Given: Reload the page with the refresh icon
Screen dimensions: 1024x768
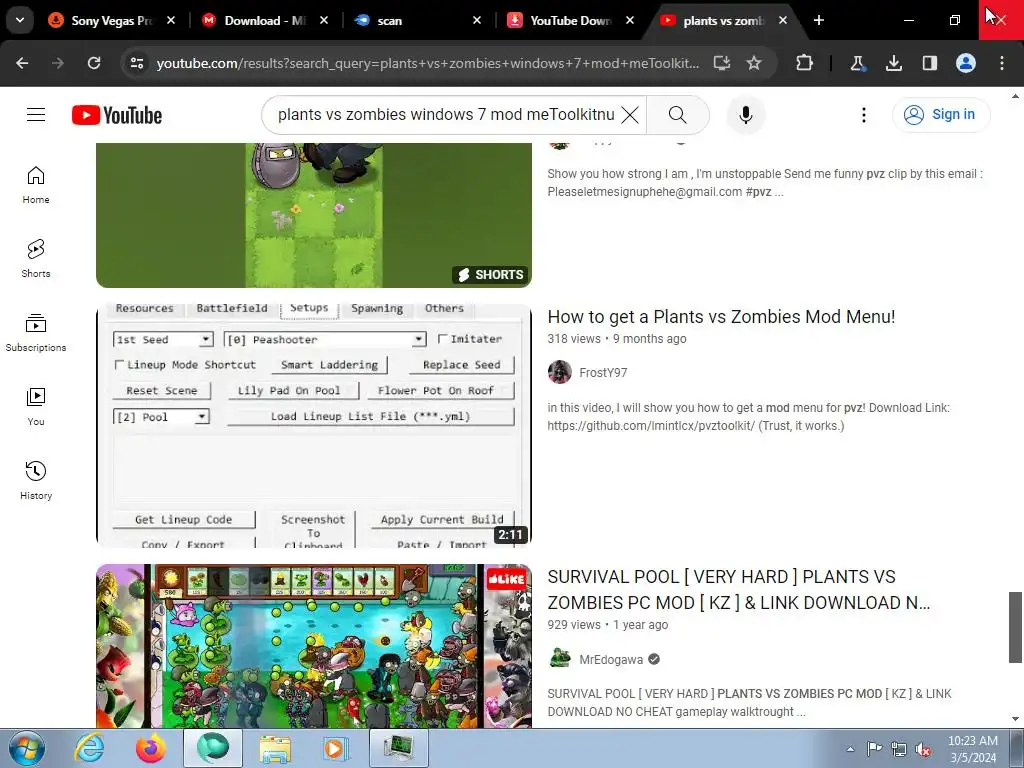Looking at the screenshot, I should [x=94, y=63].
